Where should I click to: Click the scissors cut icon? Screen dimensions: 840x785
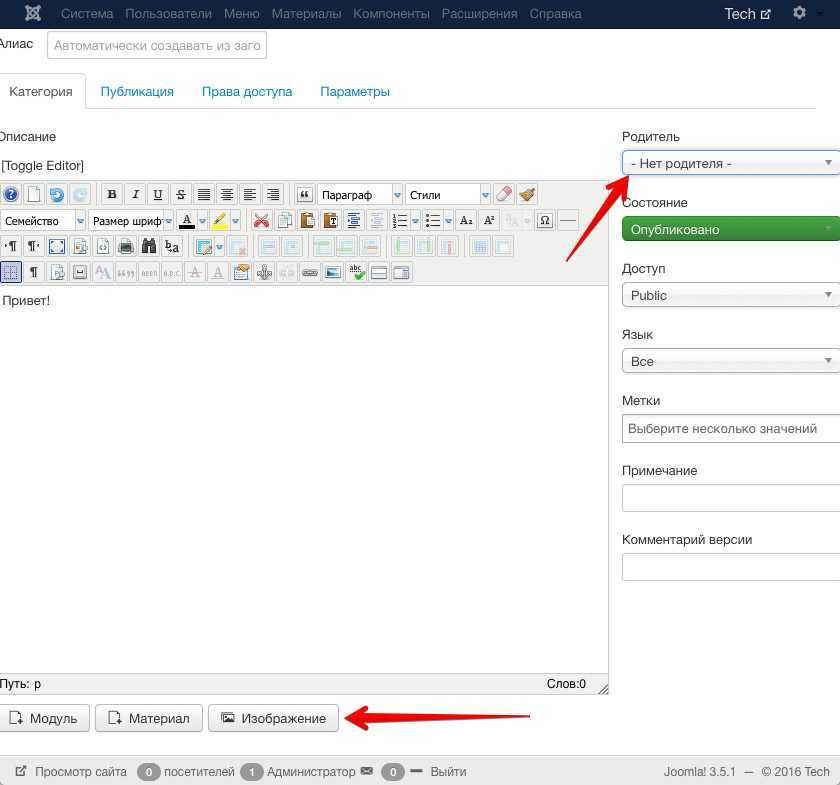[x=261, y=221]
